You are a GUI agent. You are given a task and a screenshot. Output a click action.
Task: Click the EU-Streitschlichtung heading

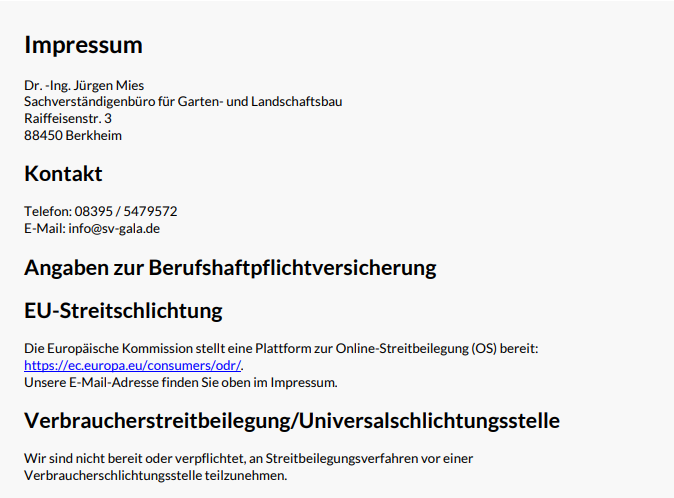pyautogui.click(x=123, y=310)
